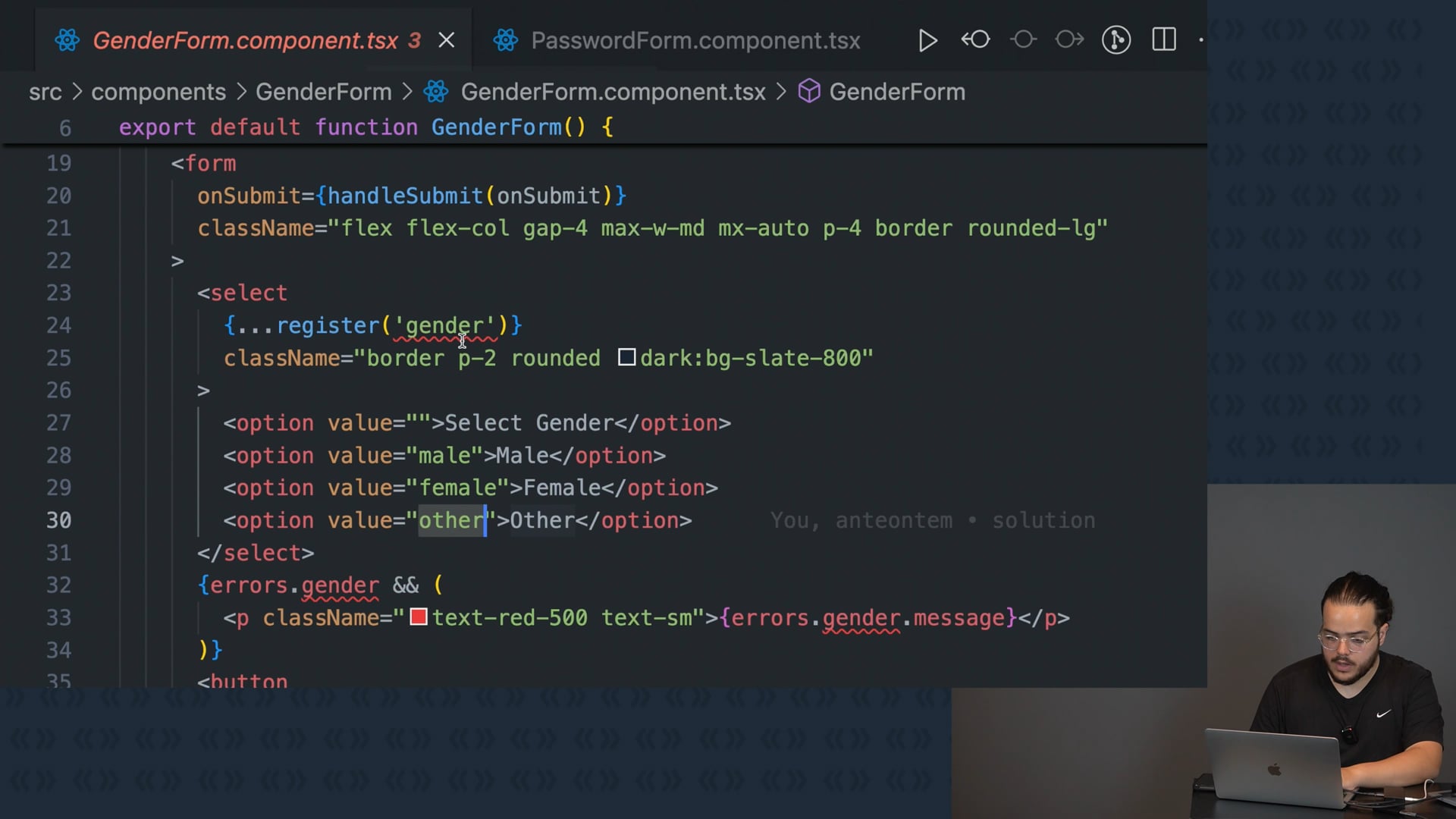Click the GenderForm symbol cube icon

[809, 92]
